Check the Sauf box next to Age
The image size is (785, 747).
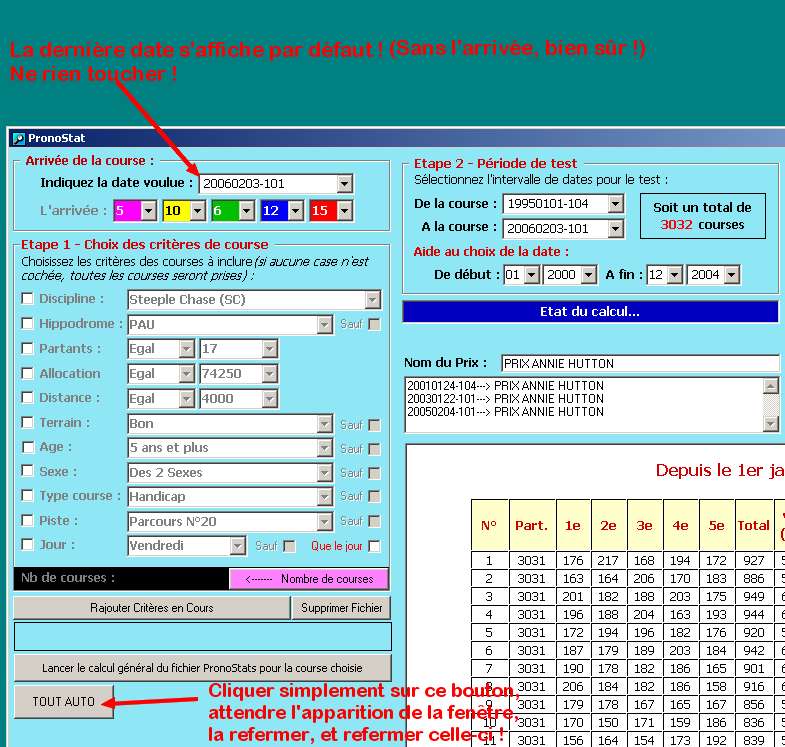tap(374, 449)
